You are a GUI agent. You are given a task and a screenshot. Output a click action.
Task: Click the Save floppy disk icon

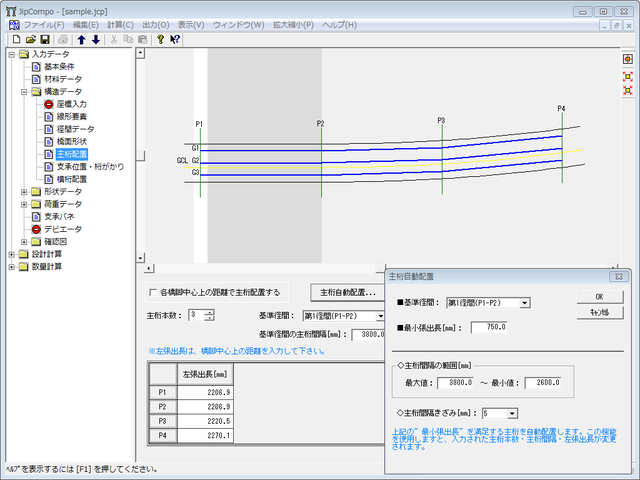coord(45,39)
